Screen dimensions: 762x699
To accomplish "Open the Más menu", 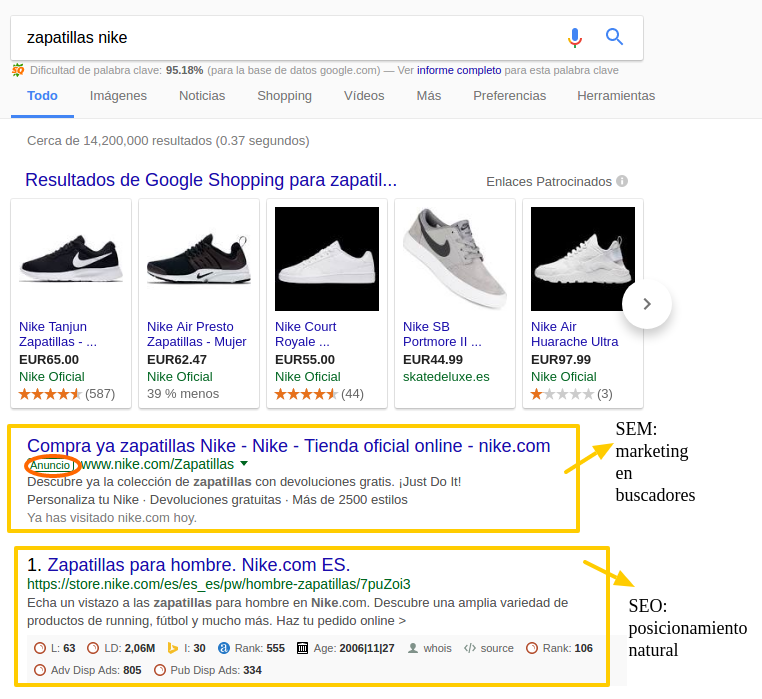I will coord(428,96).
